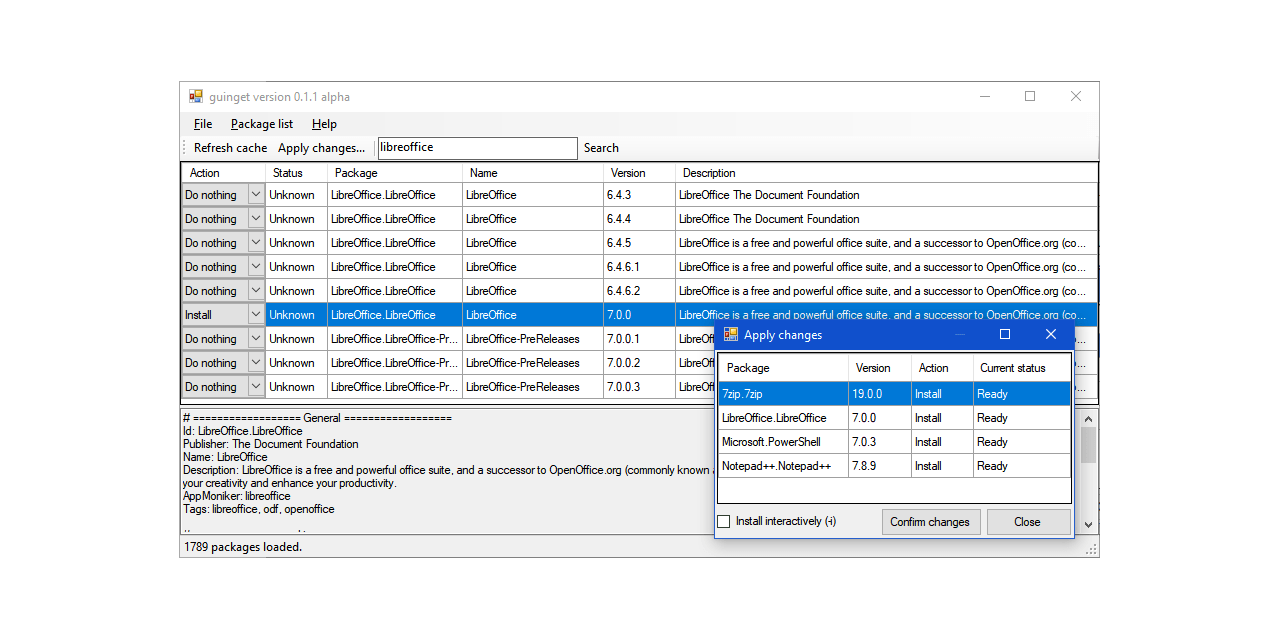Open the Action dropdown on the 7.0.0.1 row

point(255,338)
